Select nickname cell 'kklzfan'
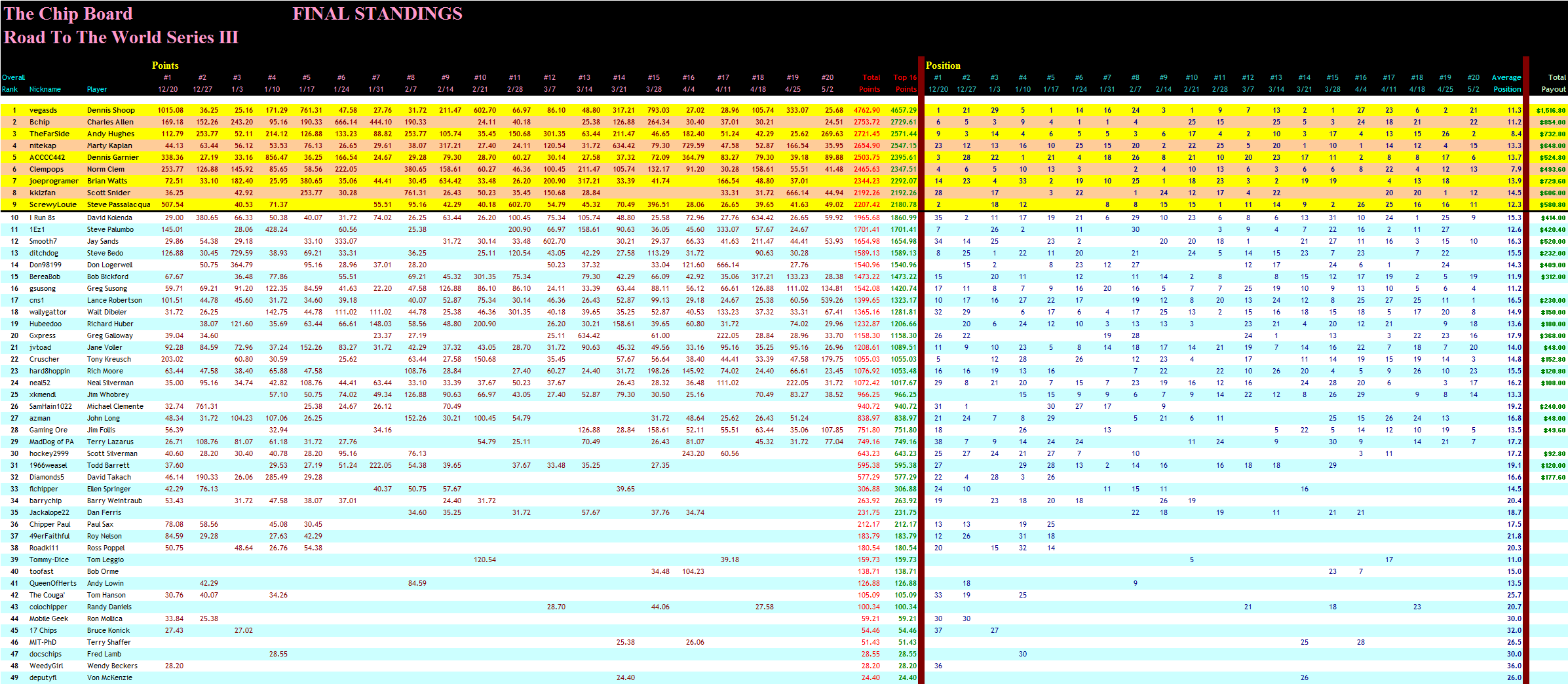Image resolution: width=1568 pixels, height=684 pixels. point(43,193)
